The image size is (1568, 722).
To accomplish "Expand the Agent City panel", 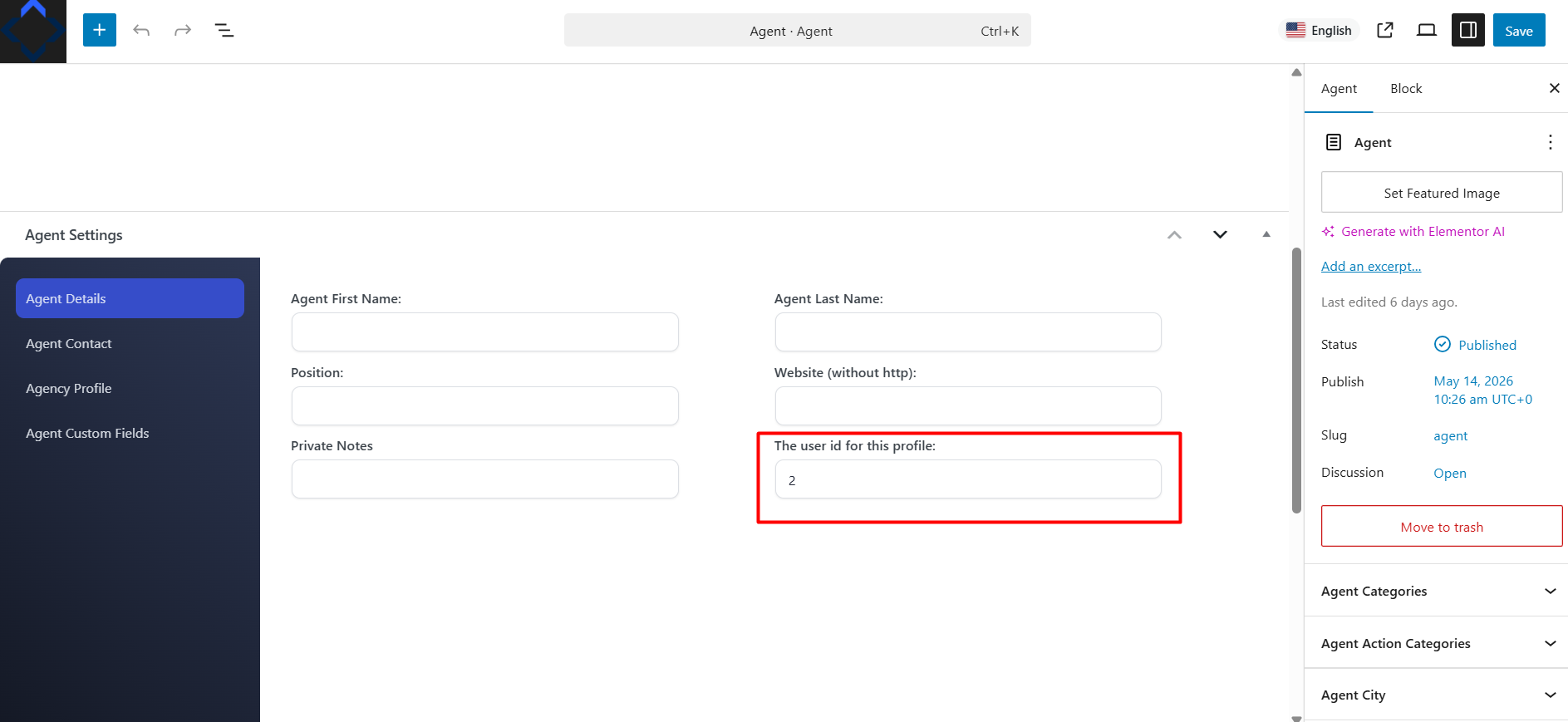I will (x=1436, y=695).
